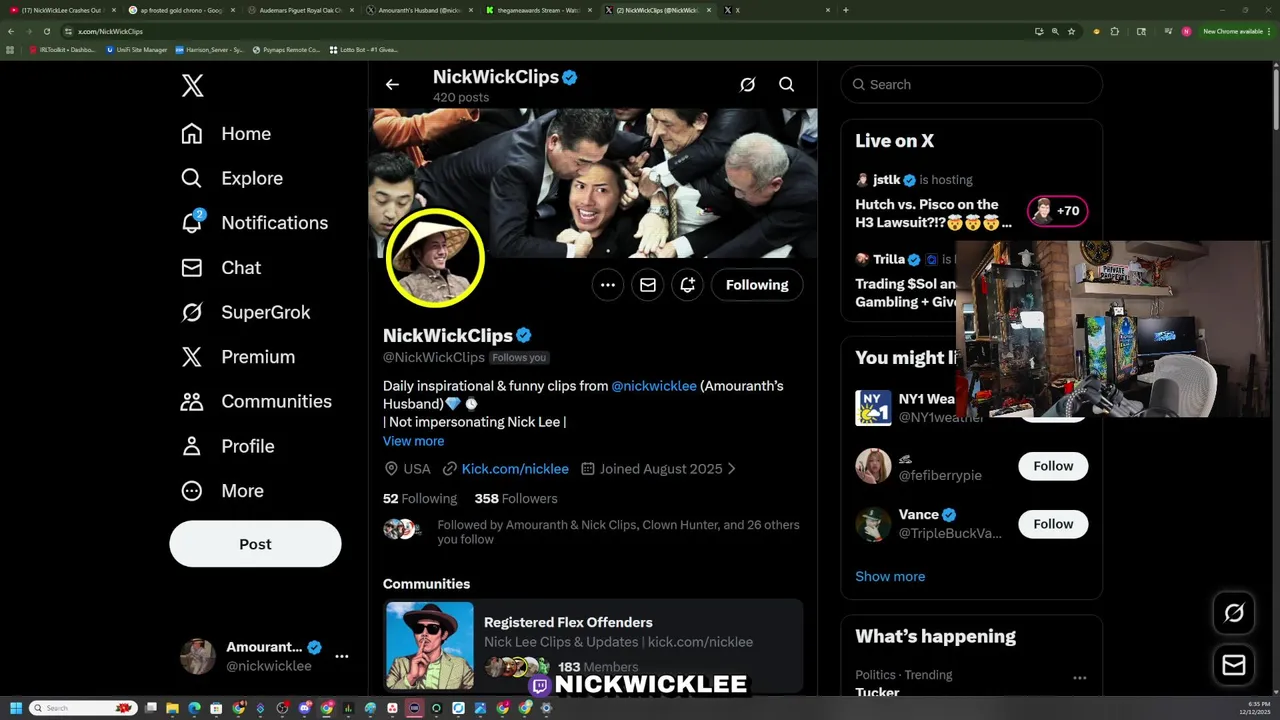Open the Kick.com/nicklee link
This screenshot has width=1280, height=720.
pyautogui.click(x=515, y=469)
